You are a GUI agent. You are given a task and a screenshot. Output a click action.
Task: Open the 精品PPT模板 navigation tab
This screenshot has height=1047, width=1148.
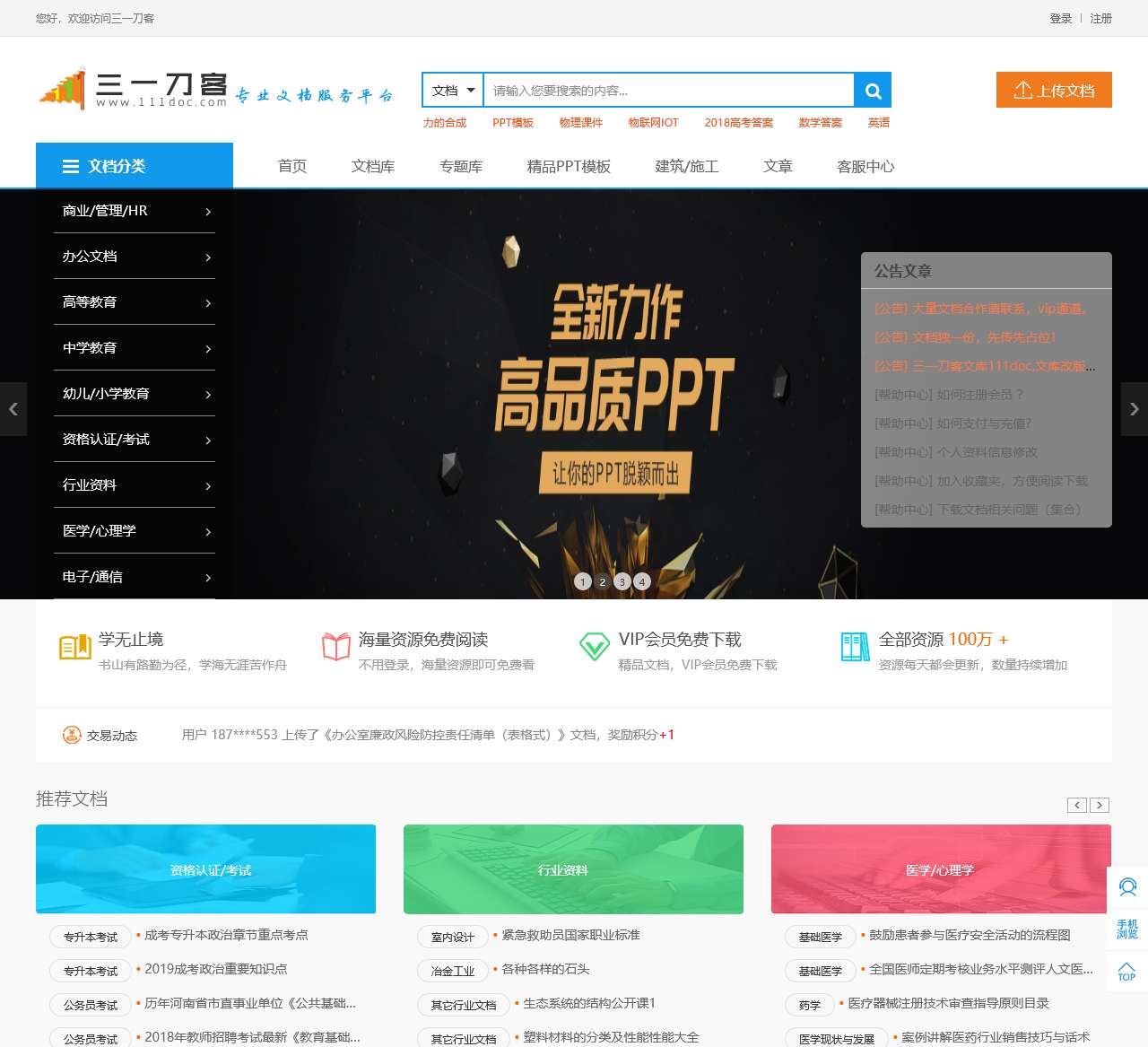[569, 166]
